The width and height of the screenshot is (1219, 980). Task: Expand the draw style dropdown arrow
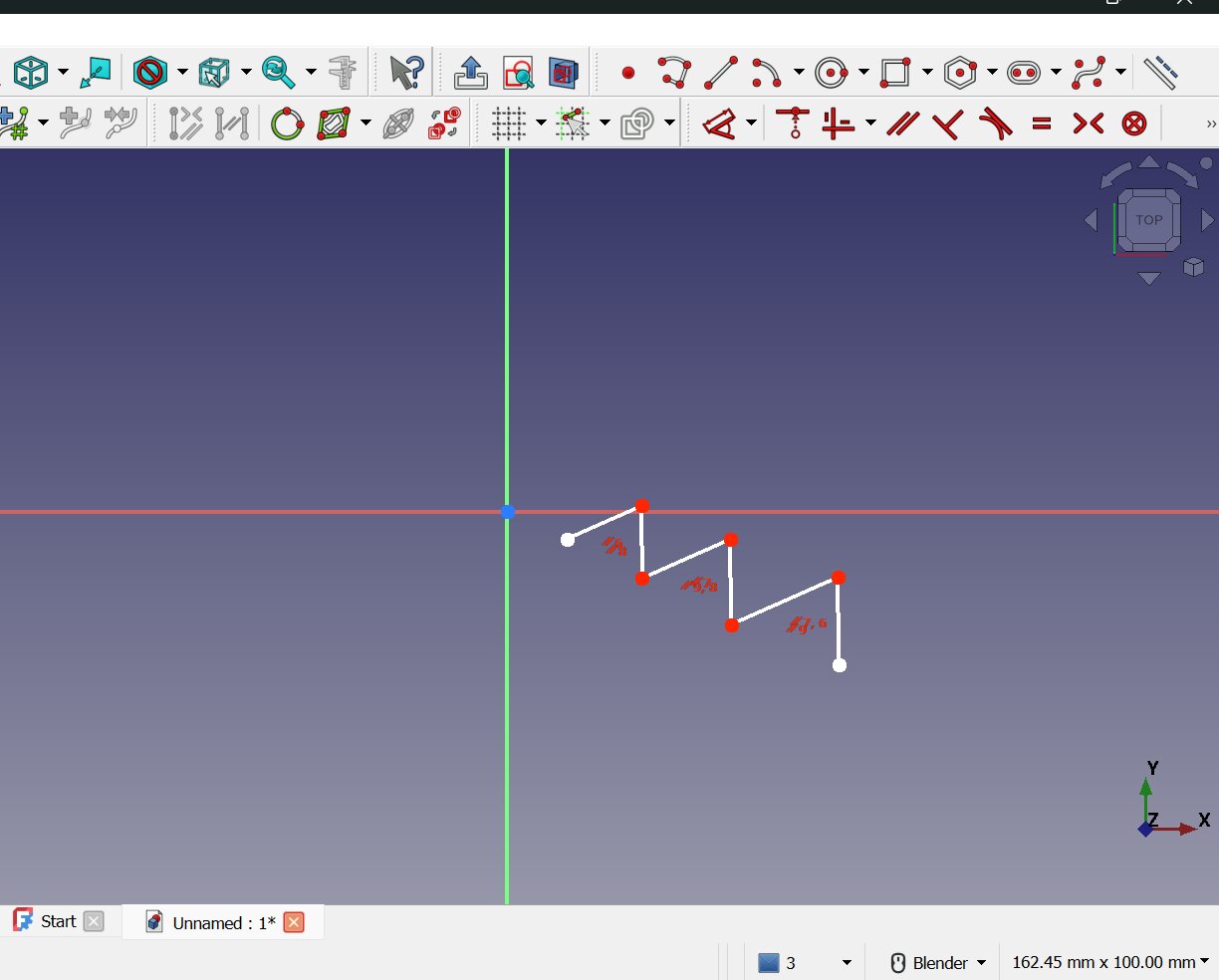point(182,73)
